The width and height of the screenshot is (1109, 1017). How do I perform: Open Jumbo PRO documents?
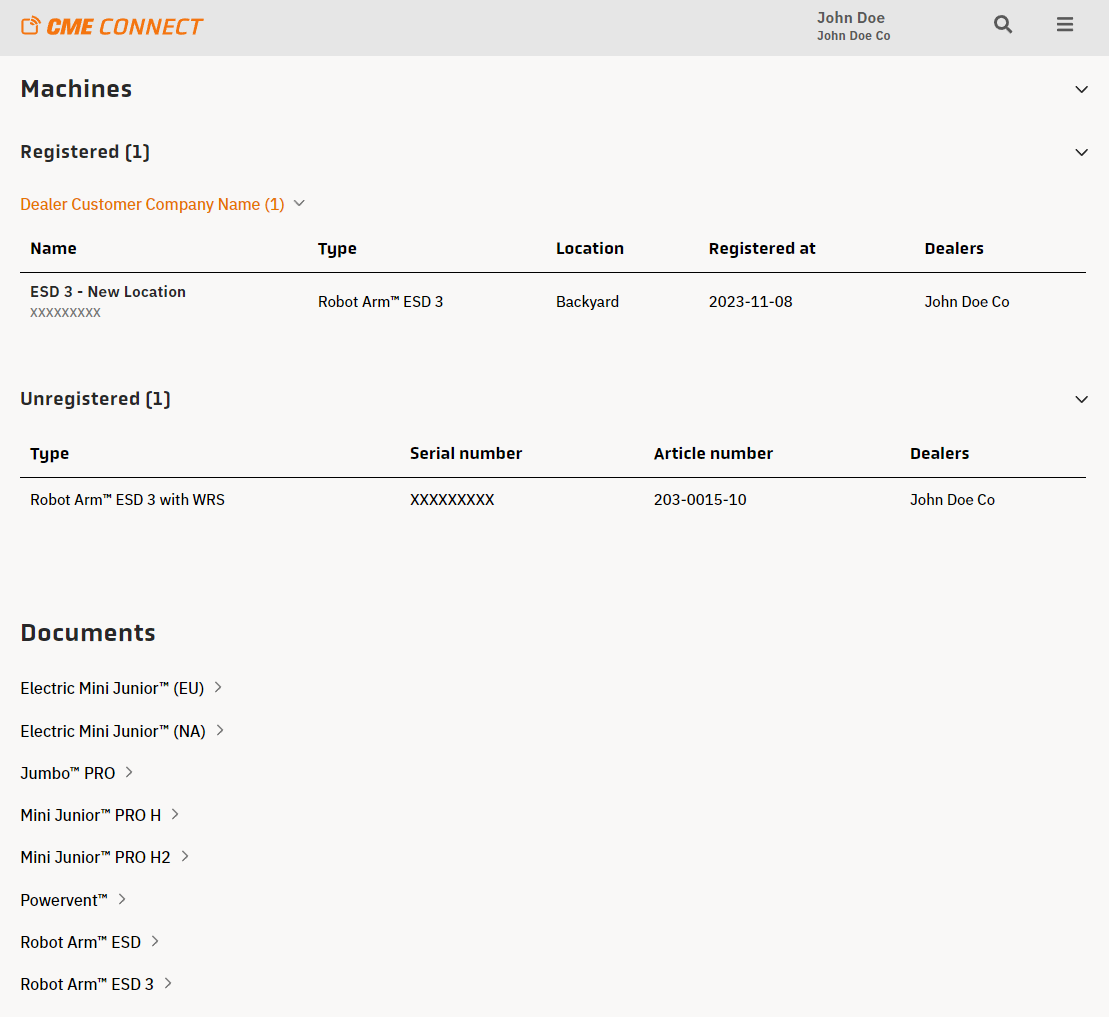pyautogui.click(x=67, y=773)
